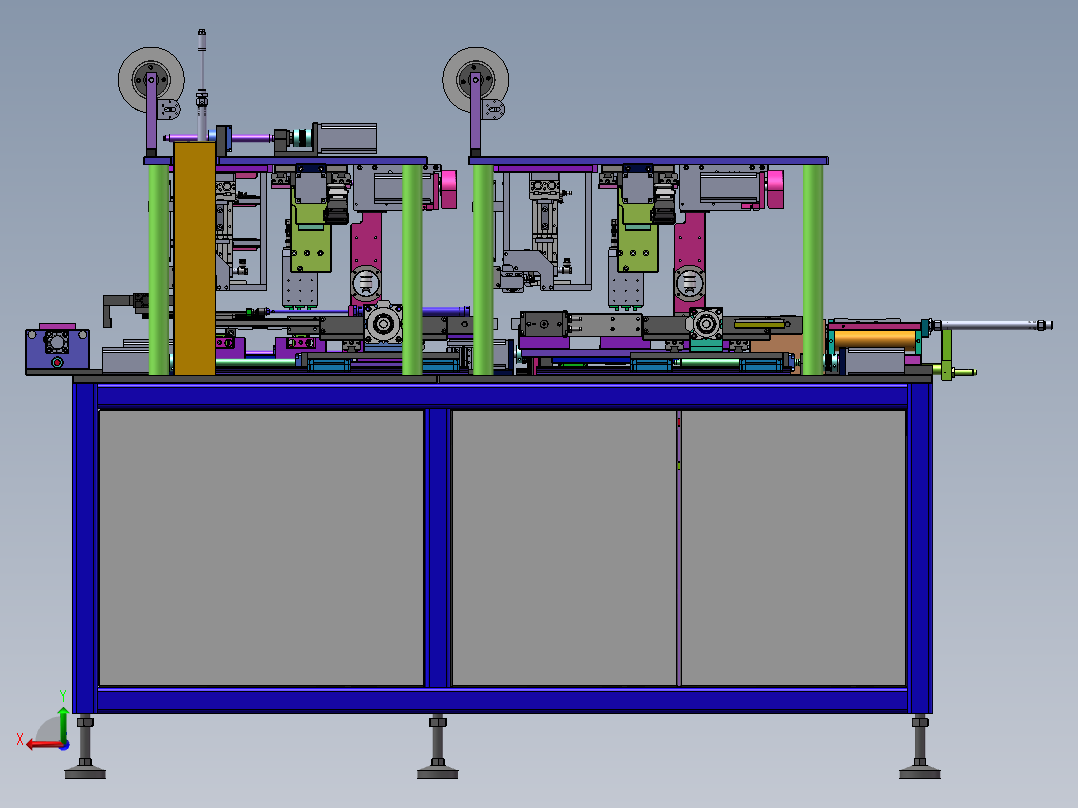The height and width of the screenshot is (808, 1078).
Task: Select the tall orange-brown vertical panel
Action: [x=195, y=259]
